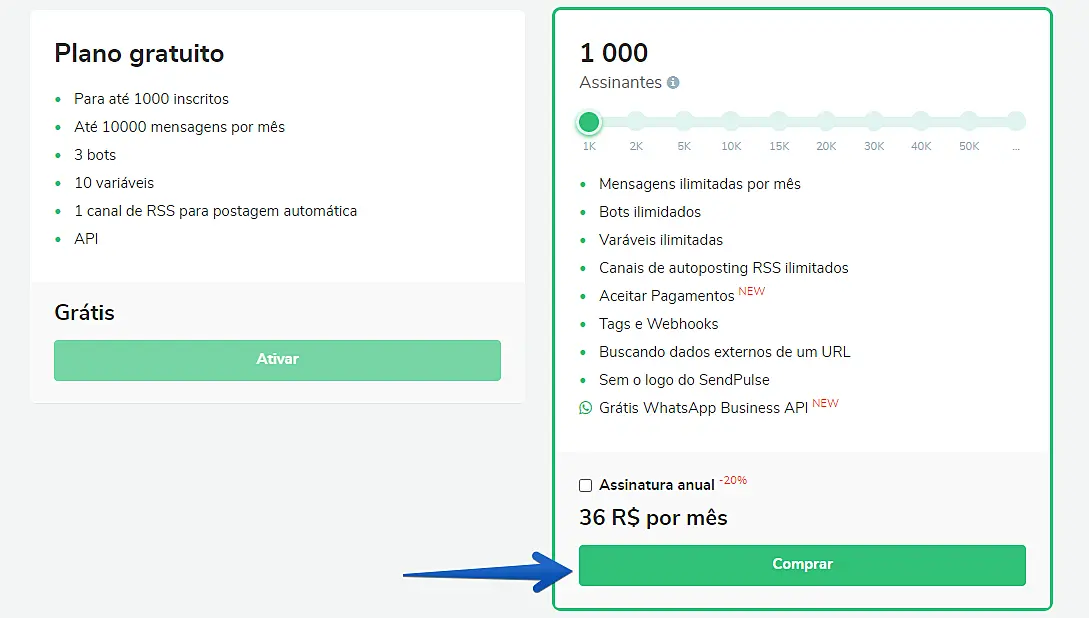
Task: Click the Grátis WhatsApp Business API text
Action: pyautogui.click(x=703, y=408)
